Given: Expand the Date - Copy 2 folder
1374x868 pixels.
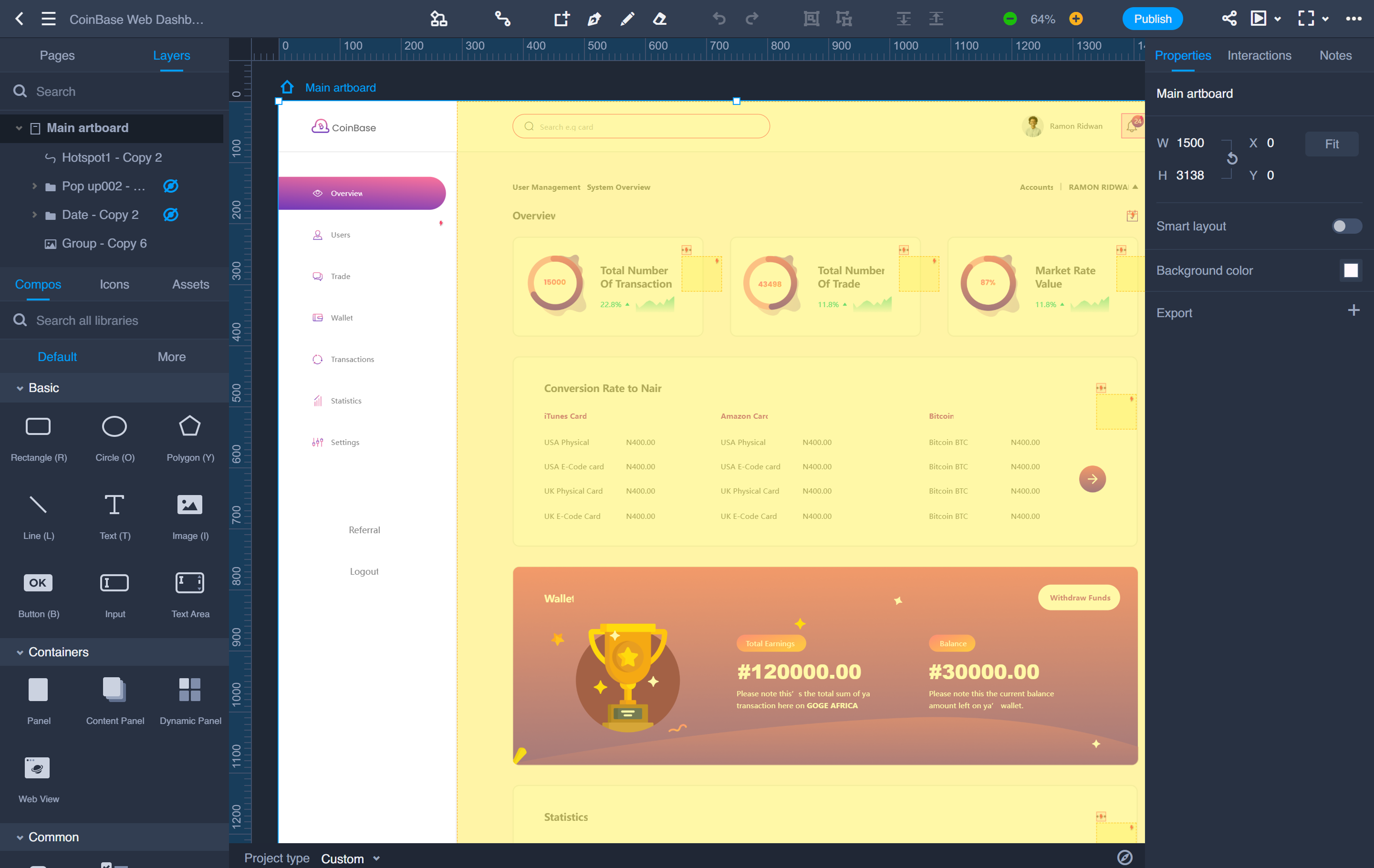Looking at the screenshot, I should 34,215.
